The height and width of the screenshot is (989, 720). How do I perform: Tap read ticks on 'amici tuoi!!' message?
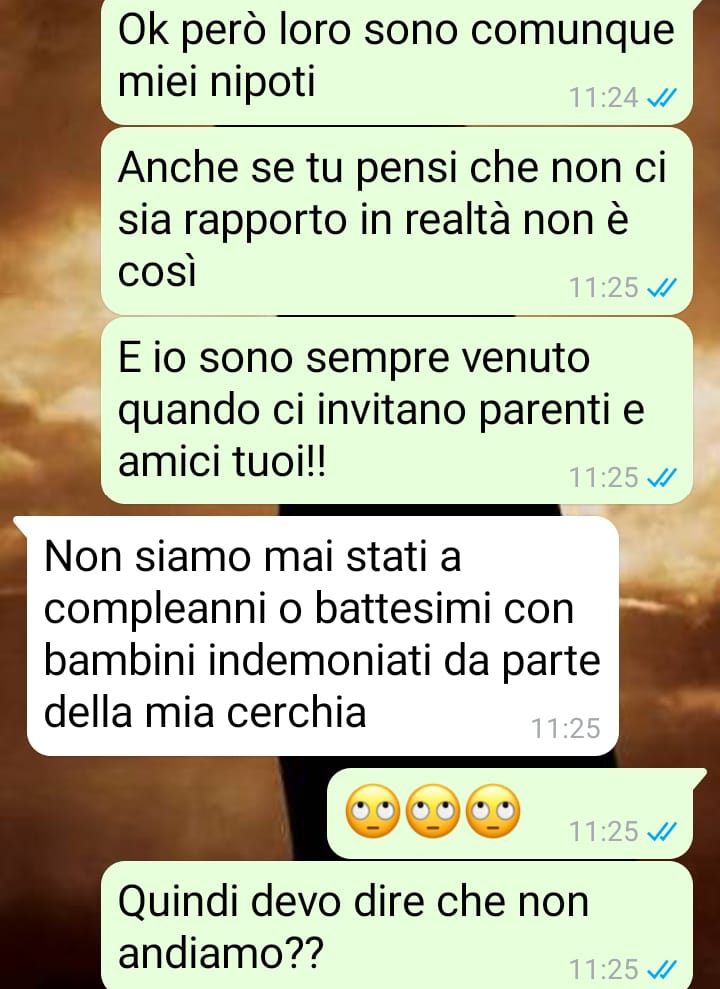click(662, 478)
